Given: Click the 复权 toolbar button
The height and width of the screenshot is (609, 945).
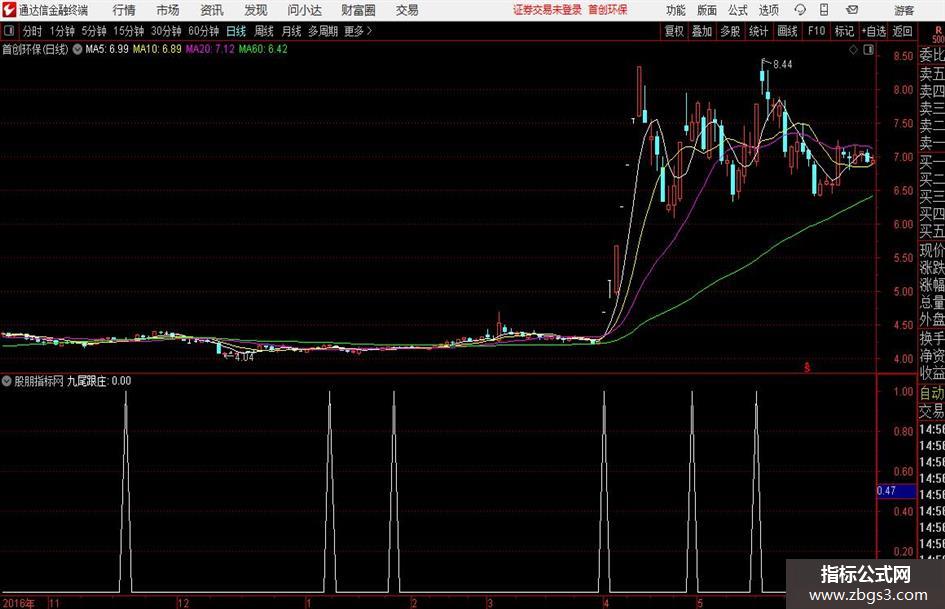Looking at the screenshot, I should (x=674, y=31).
